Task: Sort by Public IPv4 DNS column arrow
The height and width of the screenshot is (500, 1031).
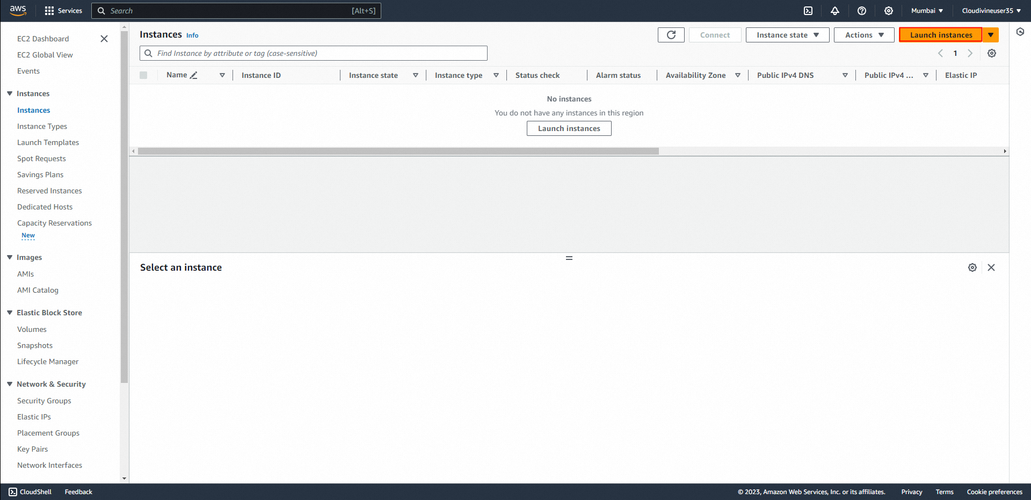Action: (x=845, y=76)
